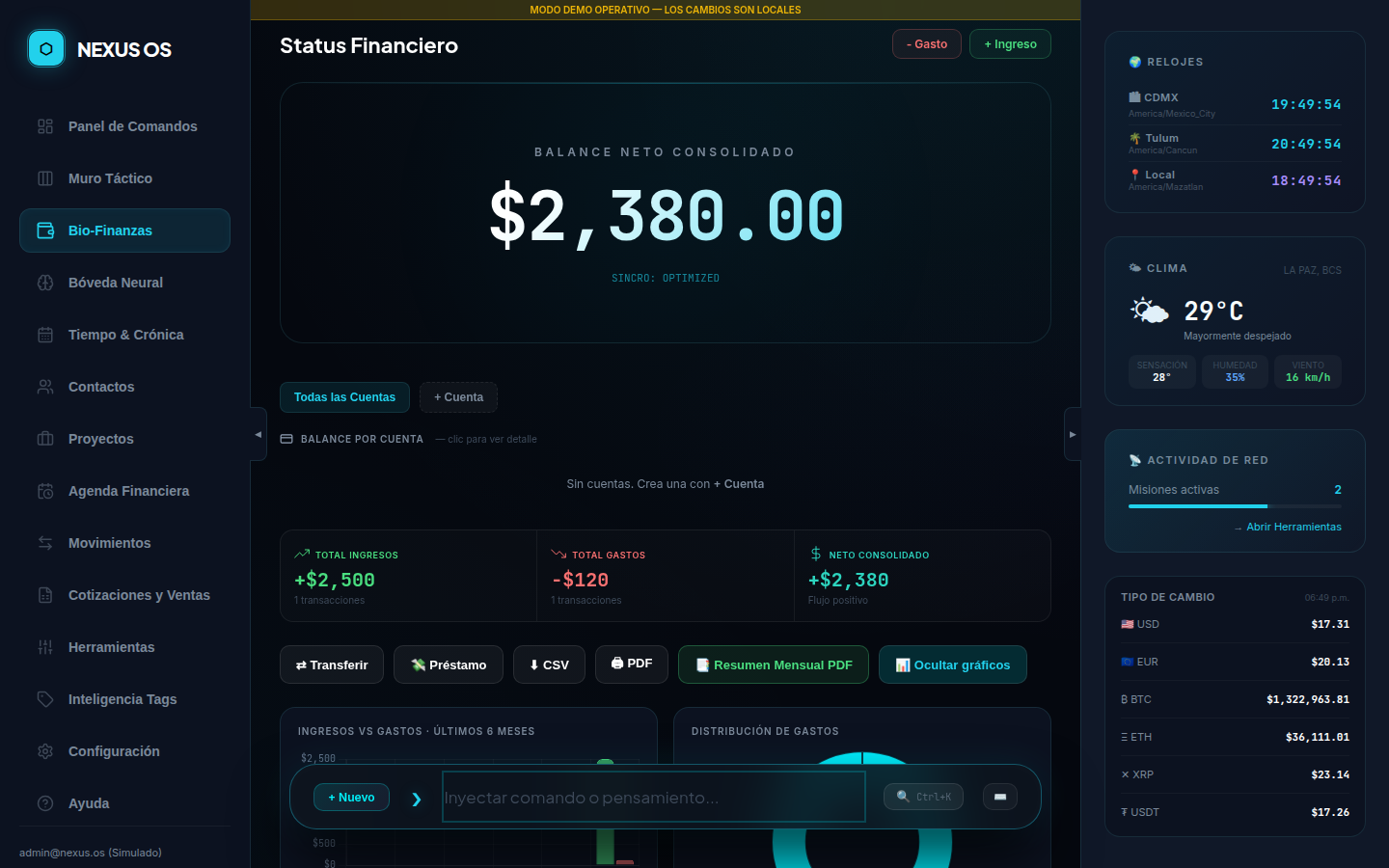This screenshot has height=868, width=1389.
Task: Add new income with Ingreso button
Action: click(x=1010, y=44)
